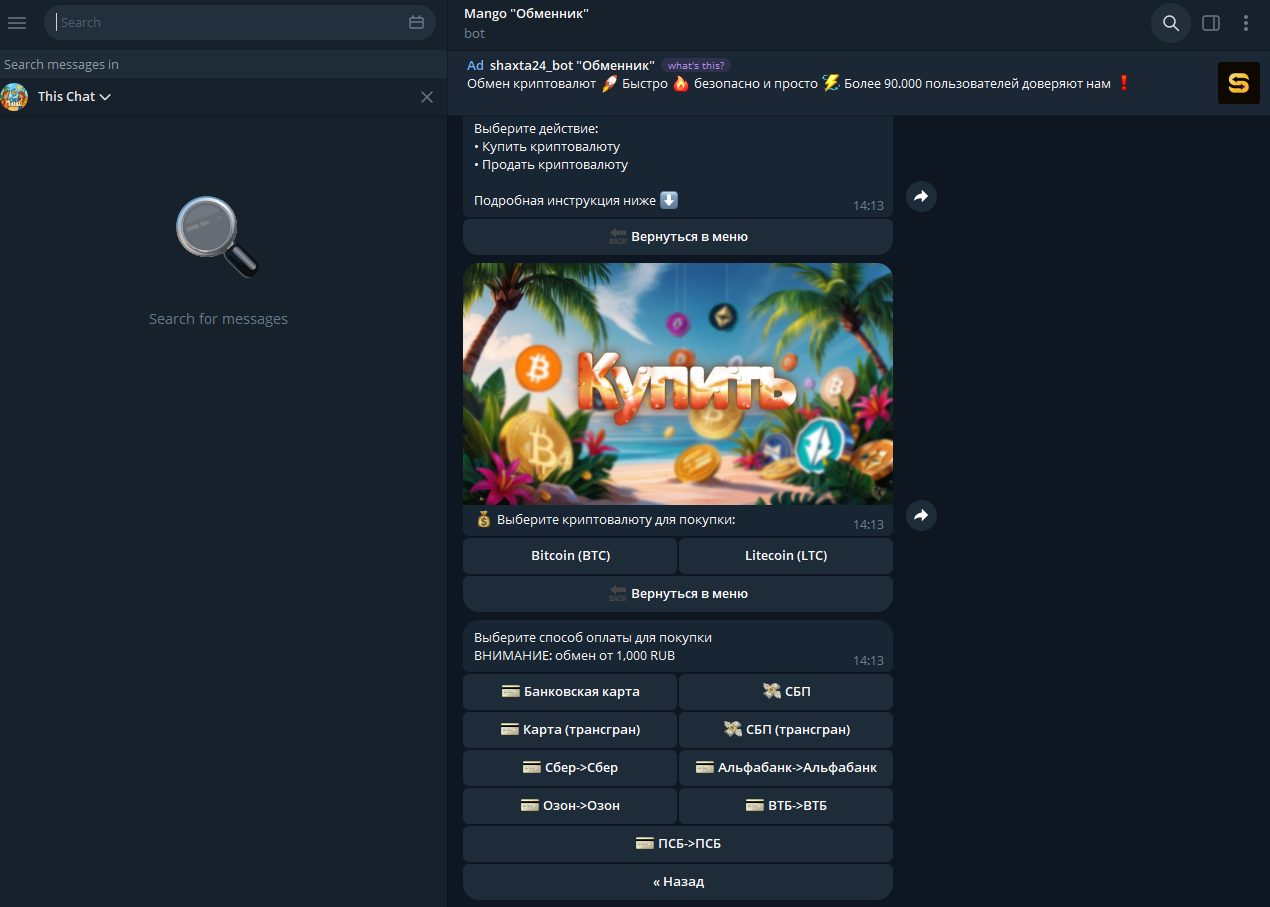
Task: Select 'Альфабанк->Альфабанк' payment button
Action: (786, 768)
